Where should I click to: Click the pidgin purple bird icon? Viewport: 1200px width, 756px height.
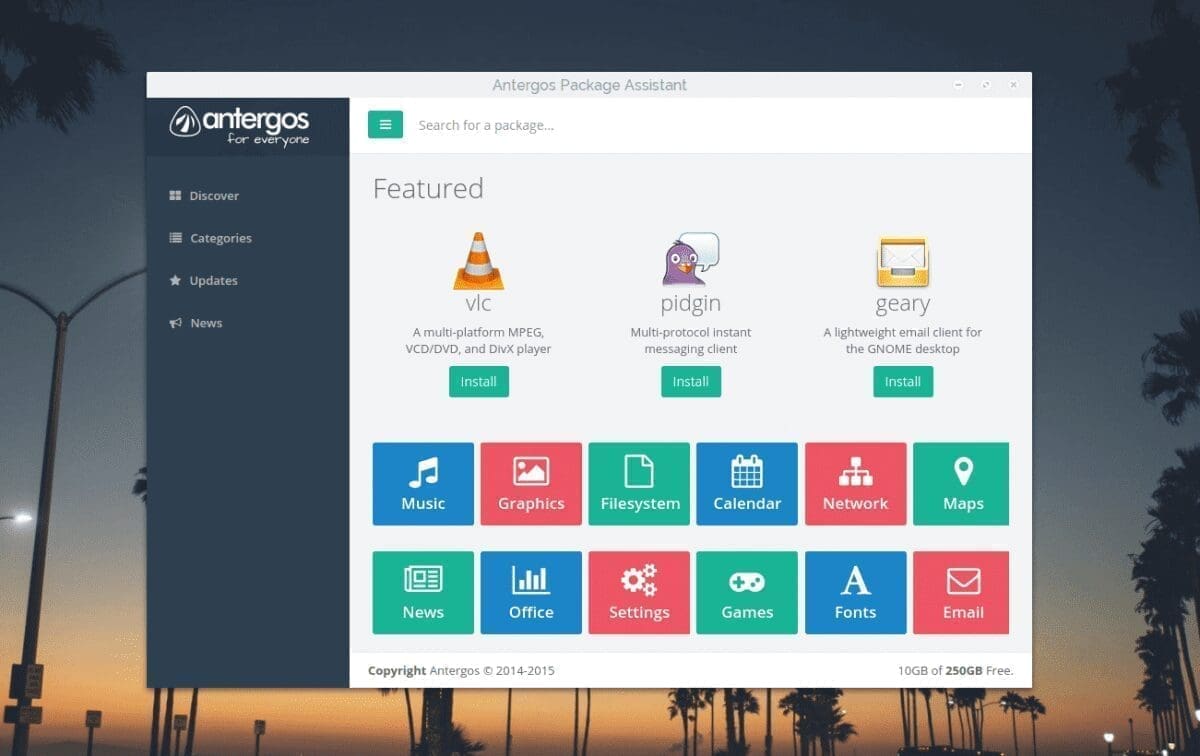691,259
